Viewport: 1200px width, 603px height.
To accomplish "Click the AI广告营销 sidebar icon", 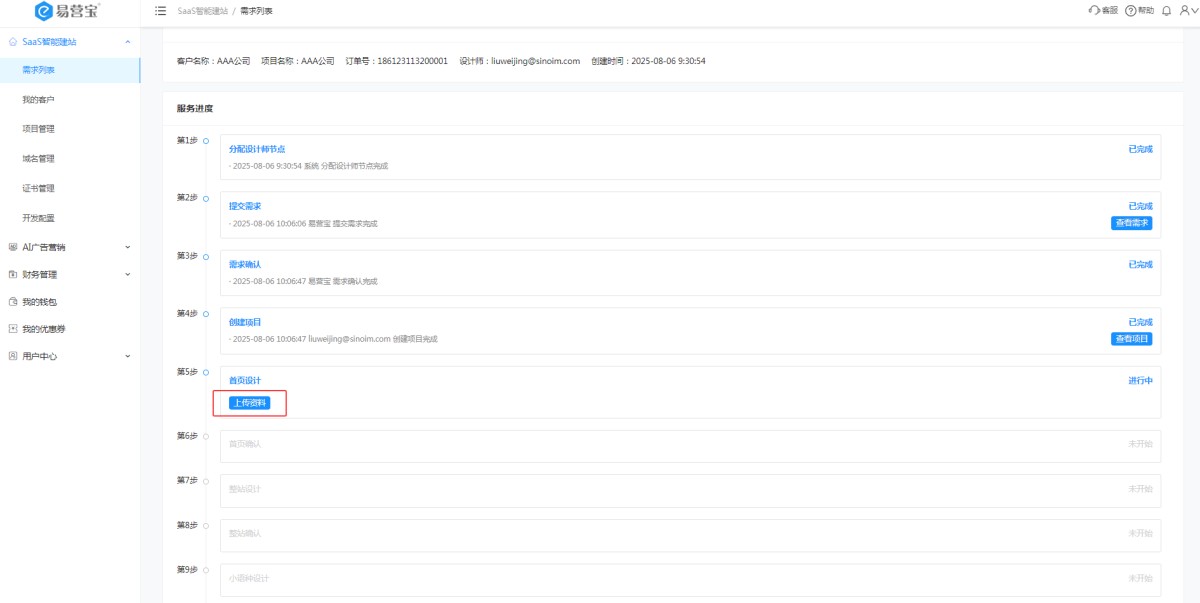I will tap(12, 246).
